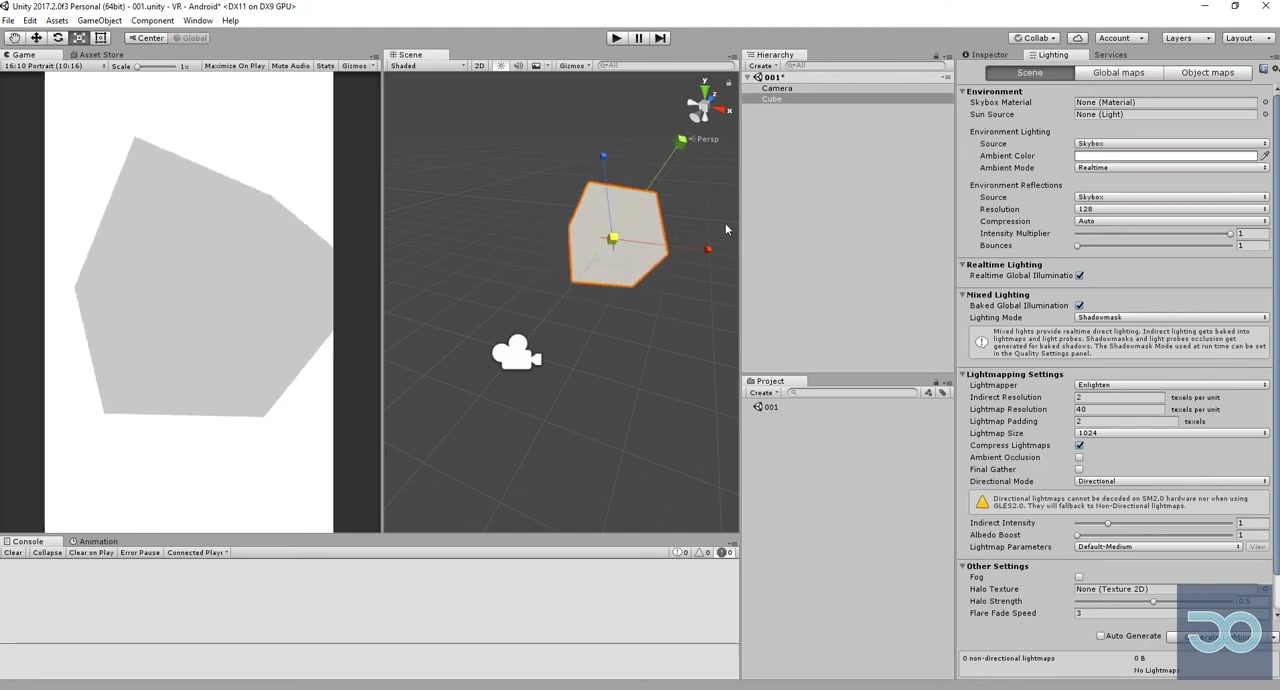Open Lighting Mode Shadowmask dropdown

click(x=1172, y=318)
